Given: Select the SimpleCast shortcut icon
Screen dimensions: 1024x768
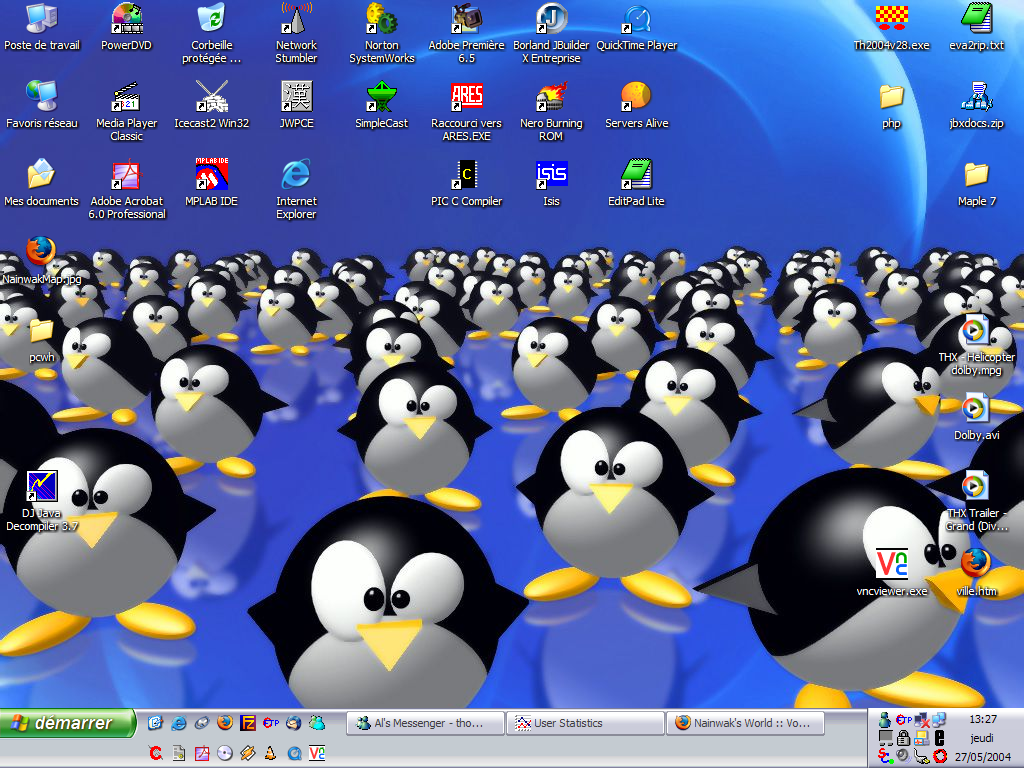Looking at the screenshot, I should click(381, 97).
